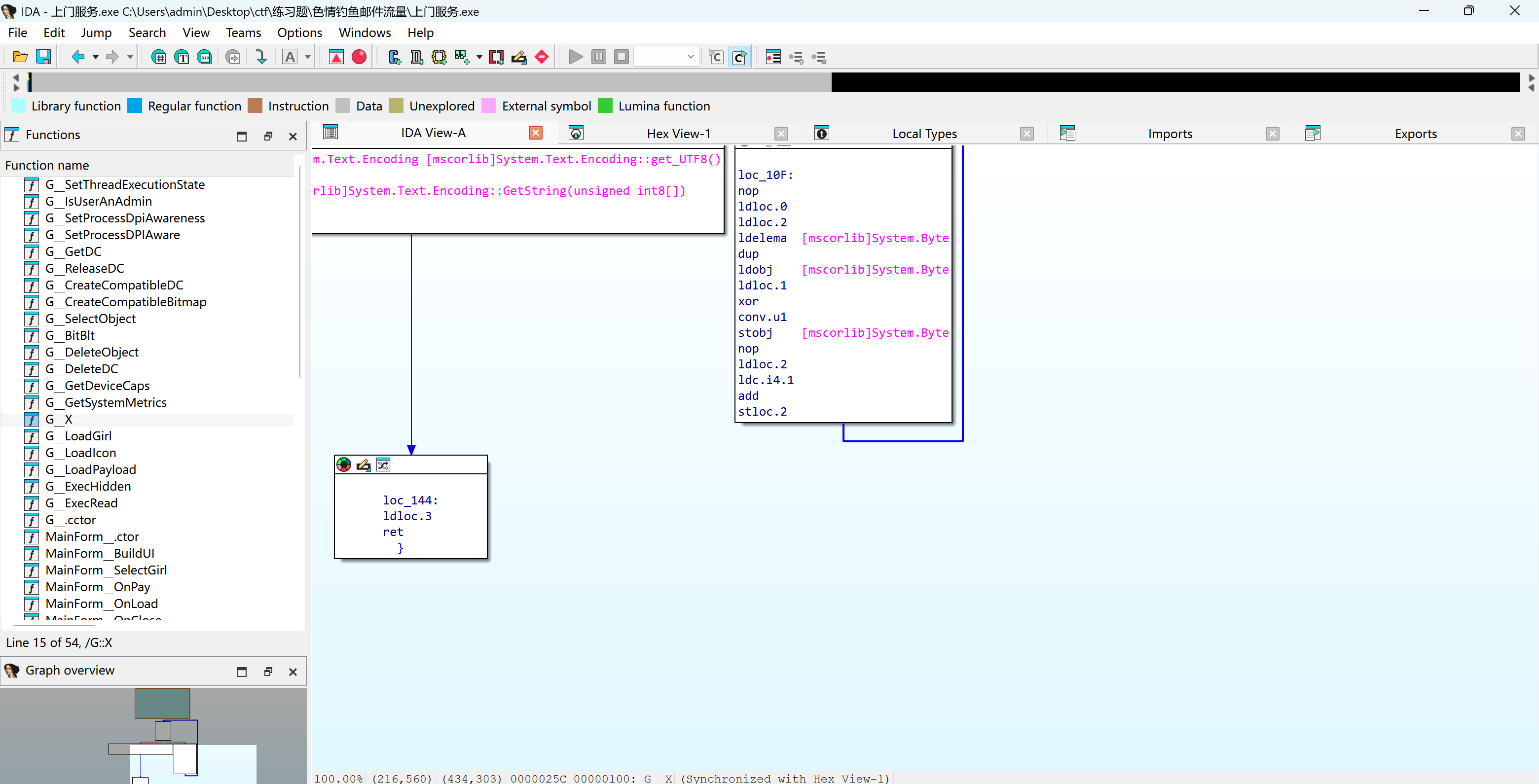Click the teal 010 binary search icon
The height and width of the screenshot is (784, 1539).
(x=204, y=57)
